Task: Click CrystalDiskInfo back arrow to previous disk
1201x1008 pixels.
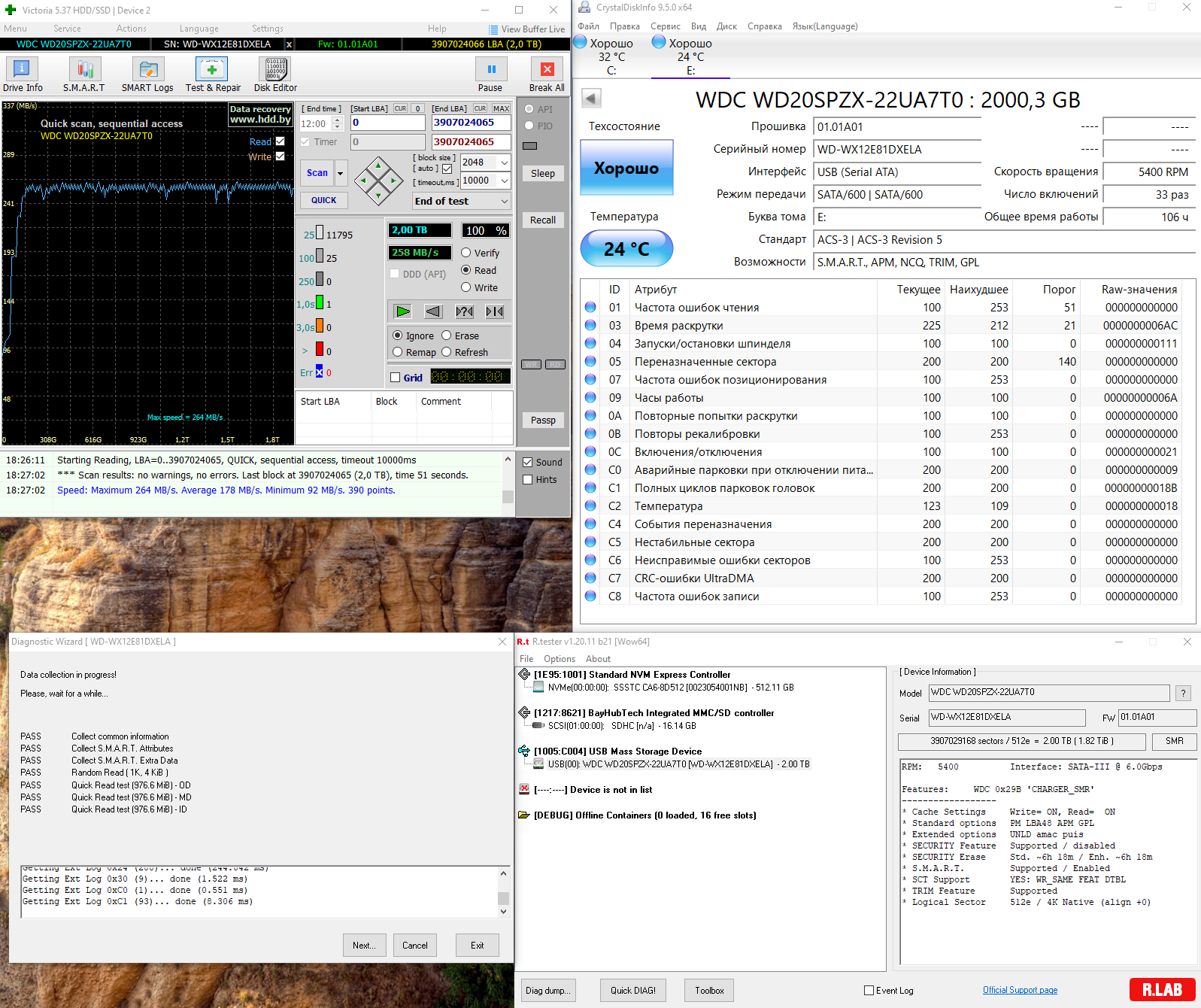Action: tap(592, 99)
